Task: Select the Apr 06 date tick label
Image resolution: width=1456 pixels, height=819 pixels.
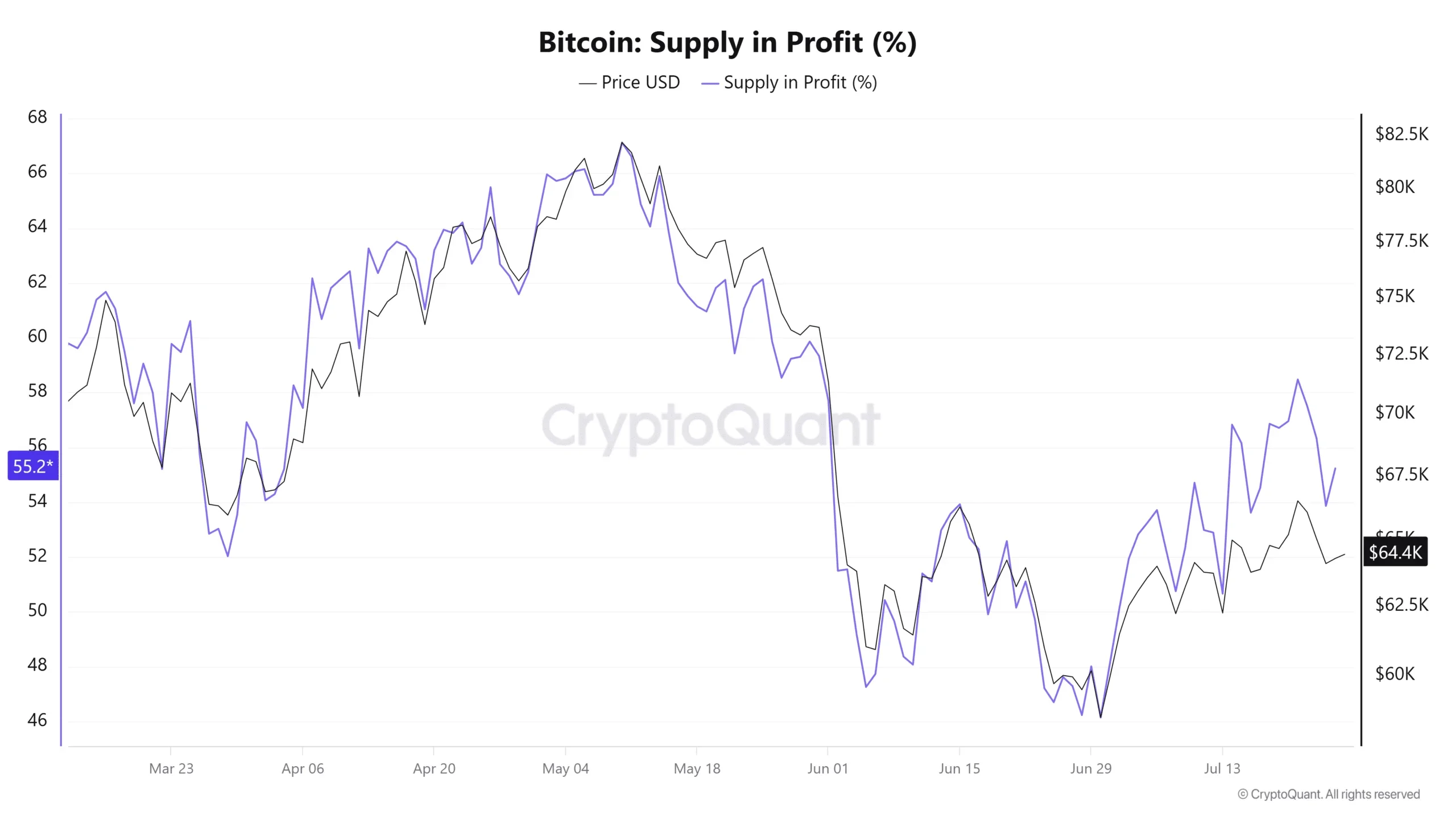Action: [x=303, y=768]
